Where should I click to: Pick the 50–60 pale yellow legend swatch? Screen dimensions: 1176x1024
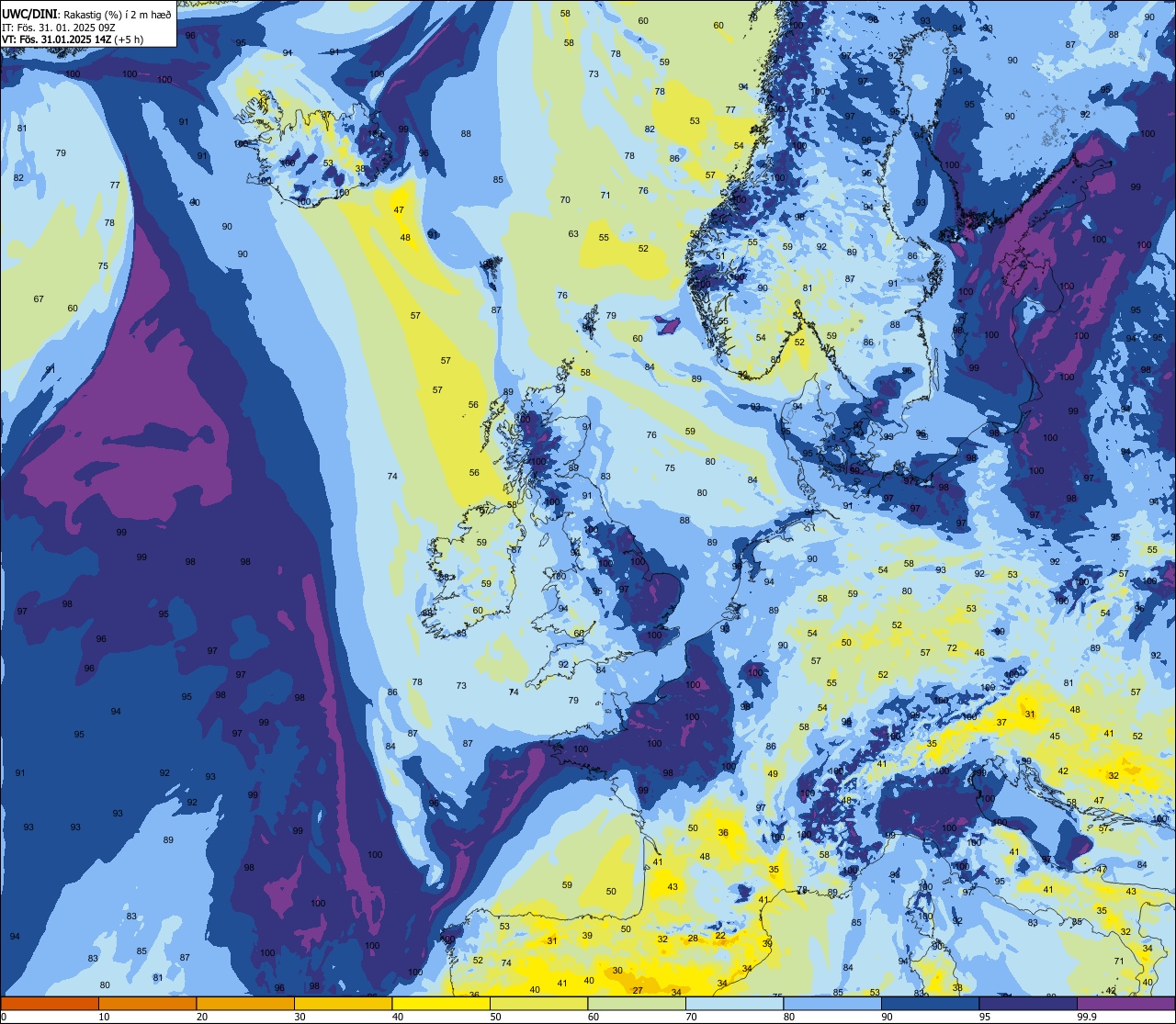(x=538, y=1003)
